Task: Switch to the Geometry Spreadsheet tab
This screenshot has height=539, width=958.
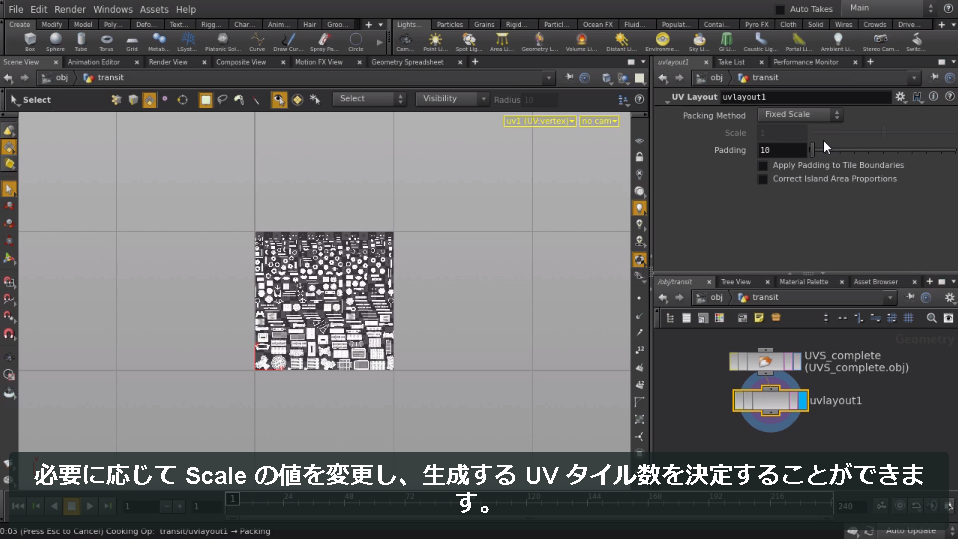Action: click(x=407, y=62)
